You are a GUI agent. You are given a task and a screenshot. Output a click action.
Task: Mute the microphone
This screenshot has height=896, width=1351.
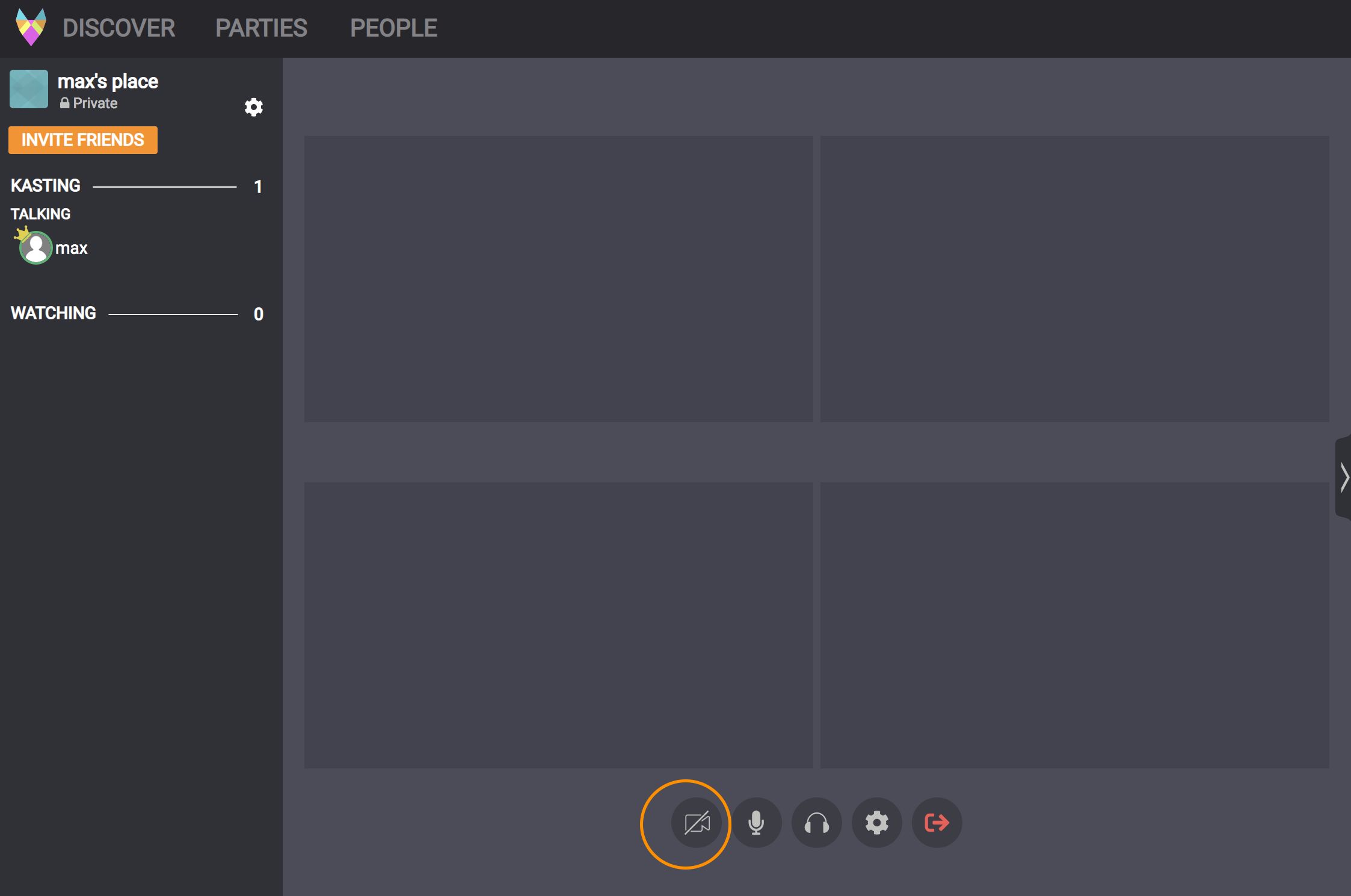click(756, 823)
